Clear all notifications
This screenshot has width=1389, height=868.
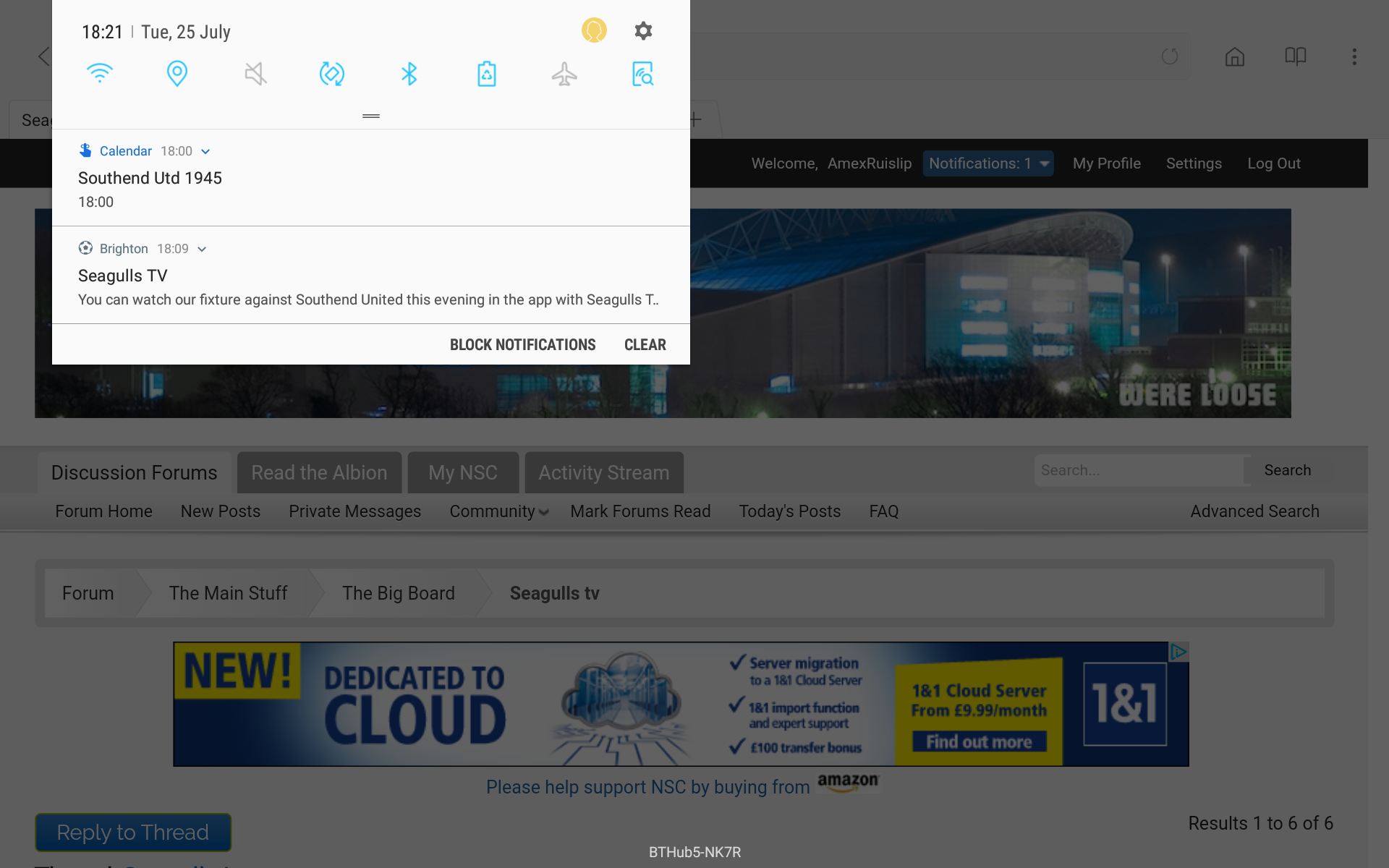[645, 345]
